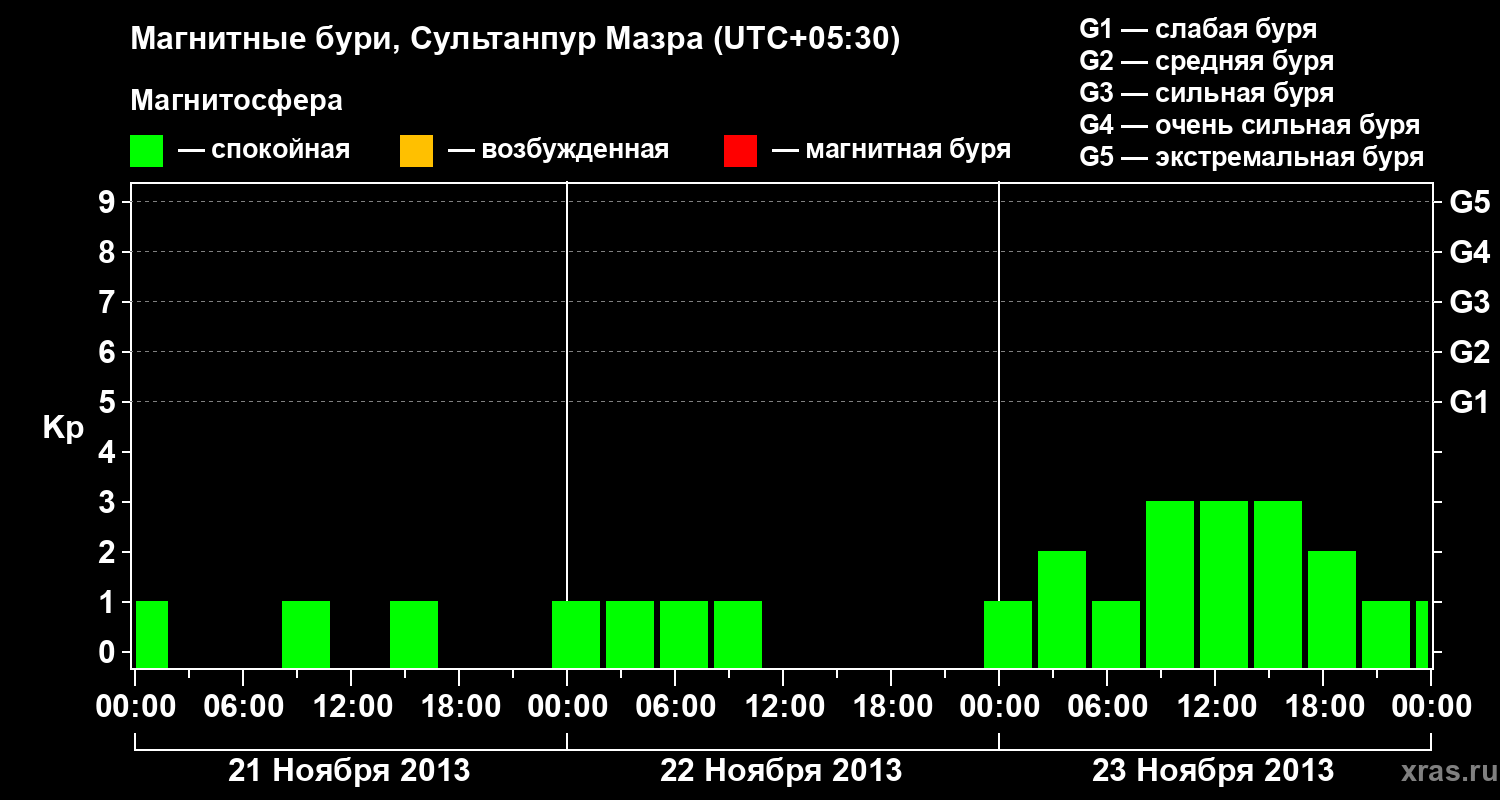Click 'G4 — очень сильная буря' legend line

pyautogui.click(x=1250, y=125)
